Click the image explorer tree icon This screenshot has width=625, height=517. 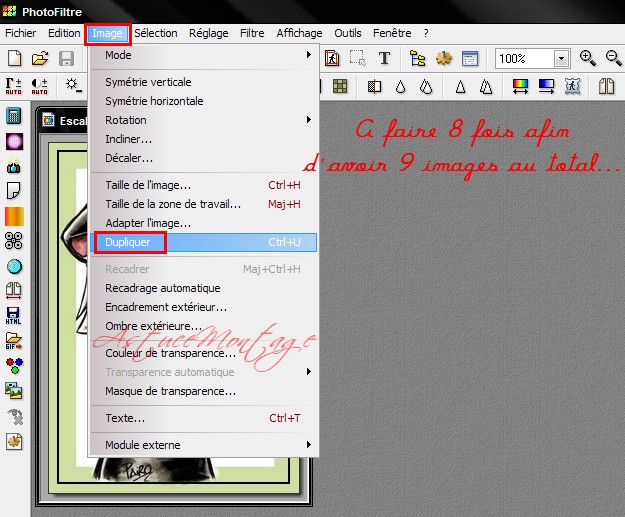[x=417, y=58]
